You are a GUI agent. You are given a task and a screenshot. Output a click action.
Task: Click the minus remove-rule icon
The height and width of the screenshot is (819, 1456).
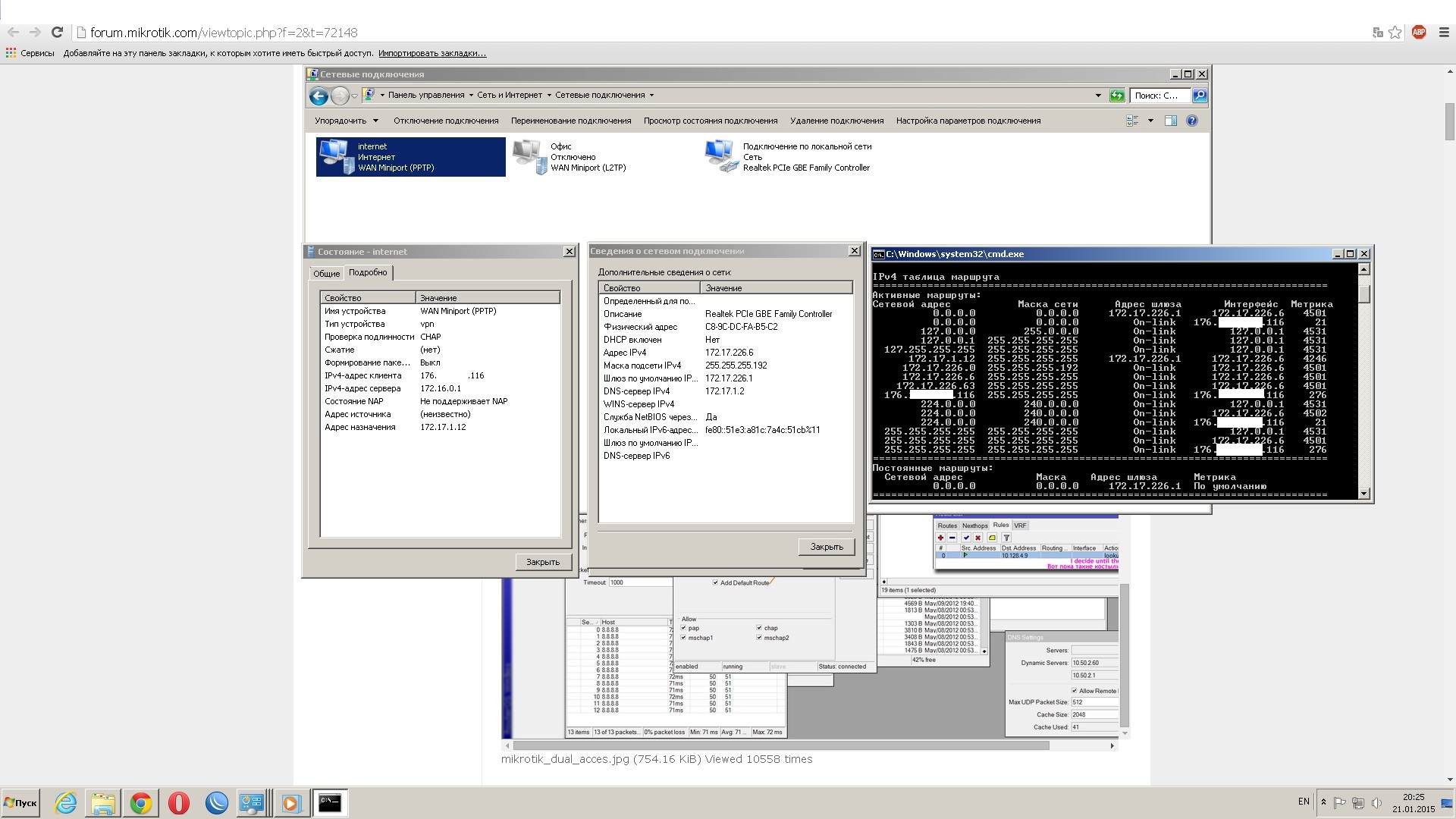(x=952, y=538)
